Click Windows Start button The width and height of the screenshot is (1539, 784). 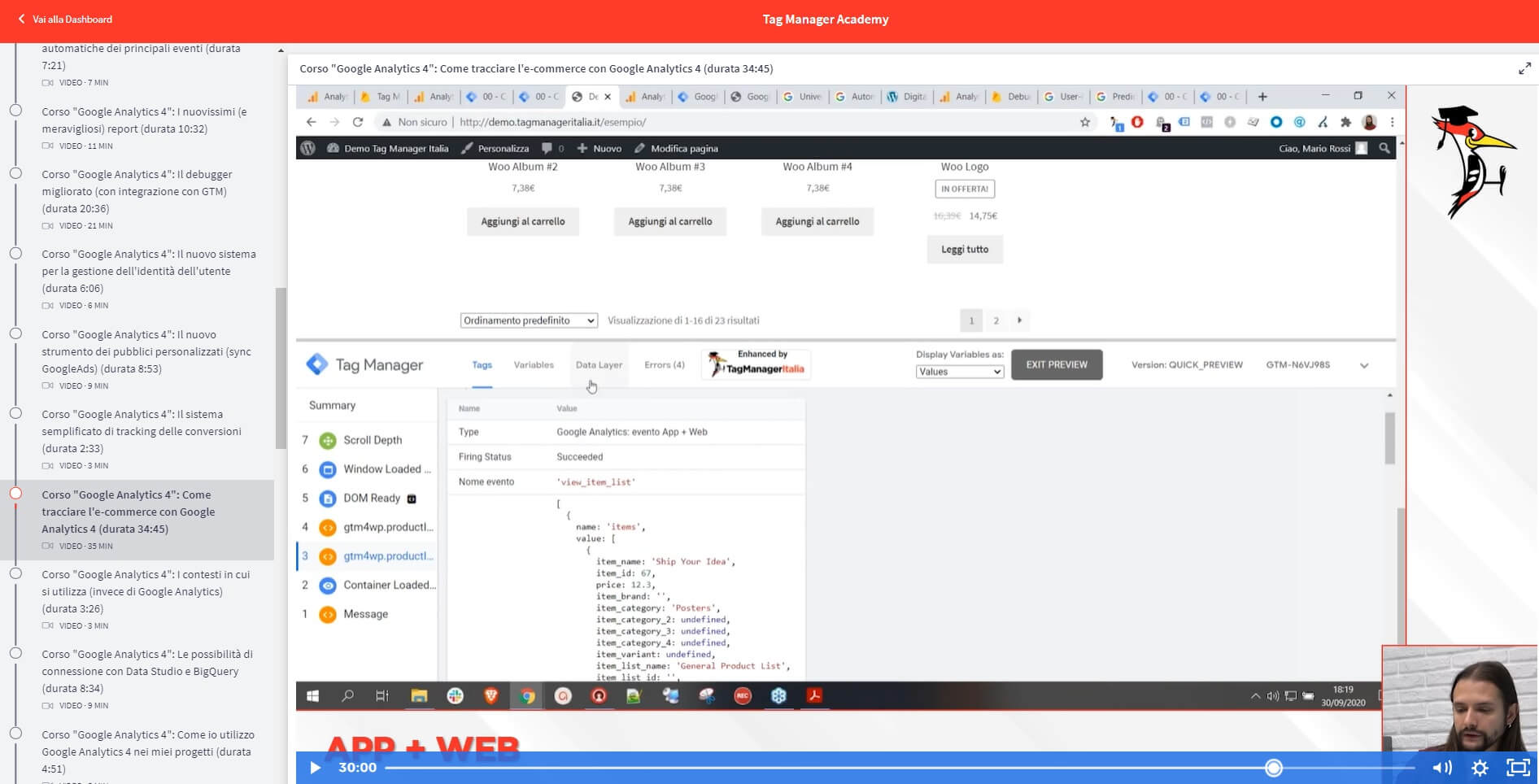point(312,696)
